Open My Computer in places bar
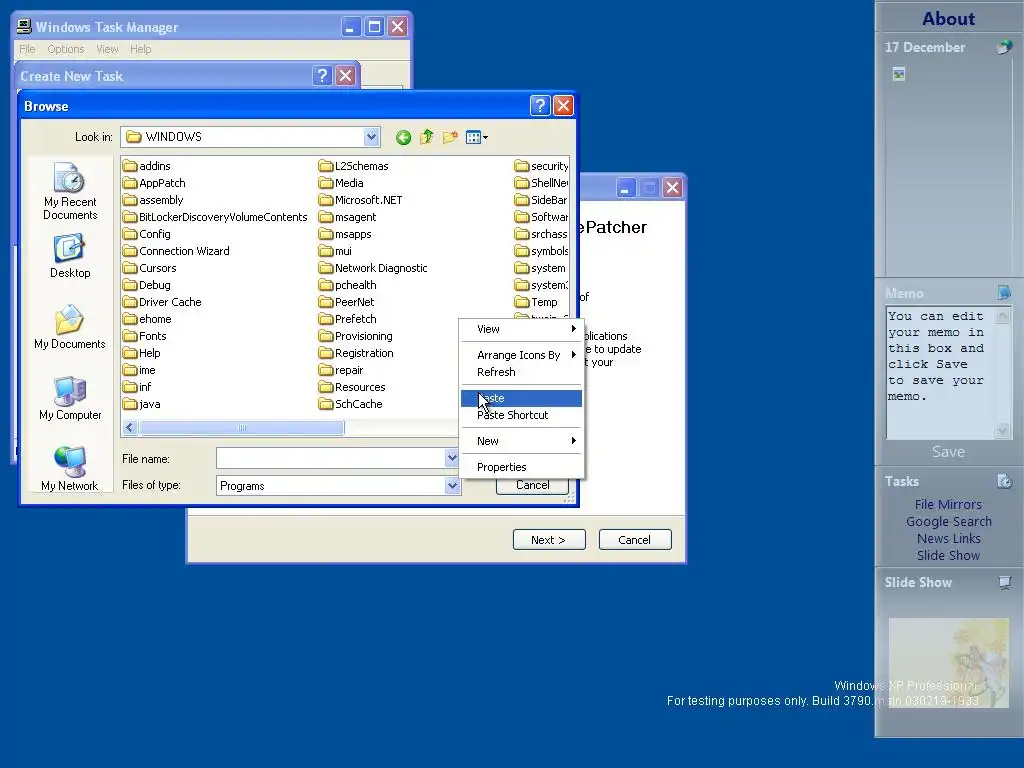This screenshot has height=768, width=1024. point(70,398)
